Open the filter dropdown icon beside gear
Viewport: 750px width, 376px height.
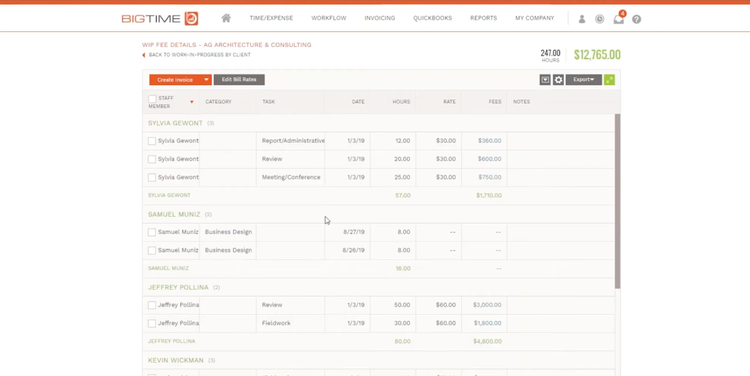tap(545, 80)
